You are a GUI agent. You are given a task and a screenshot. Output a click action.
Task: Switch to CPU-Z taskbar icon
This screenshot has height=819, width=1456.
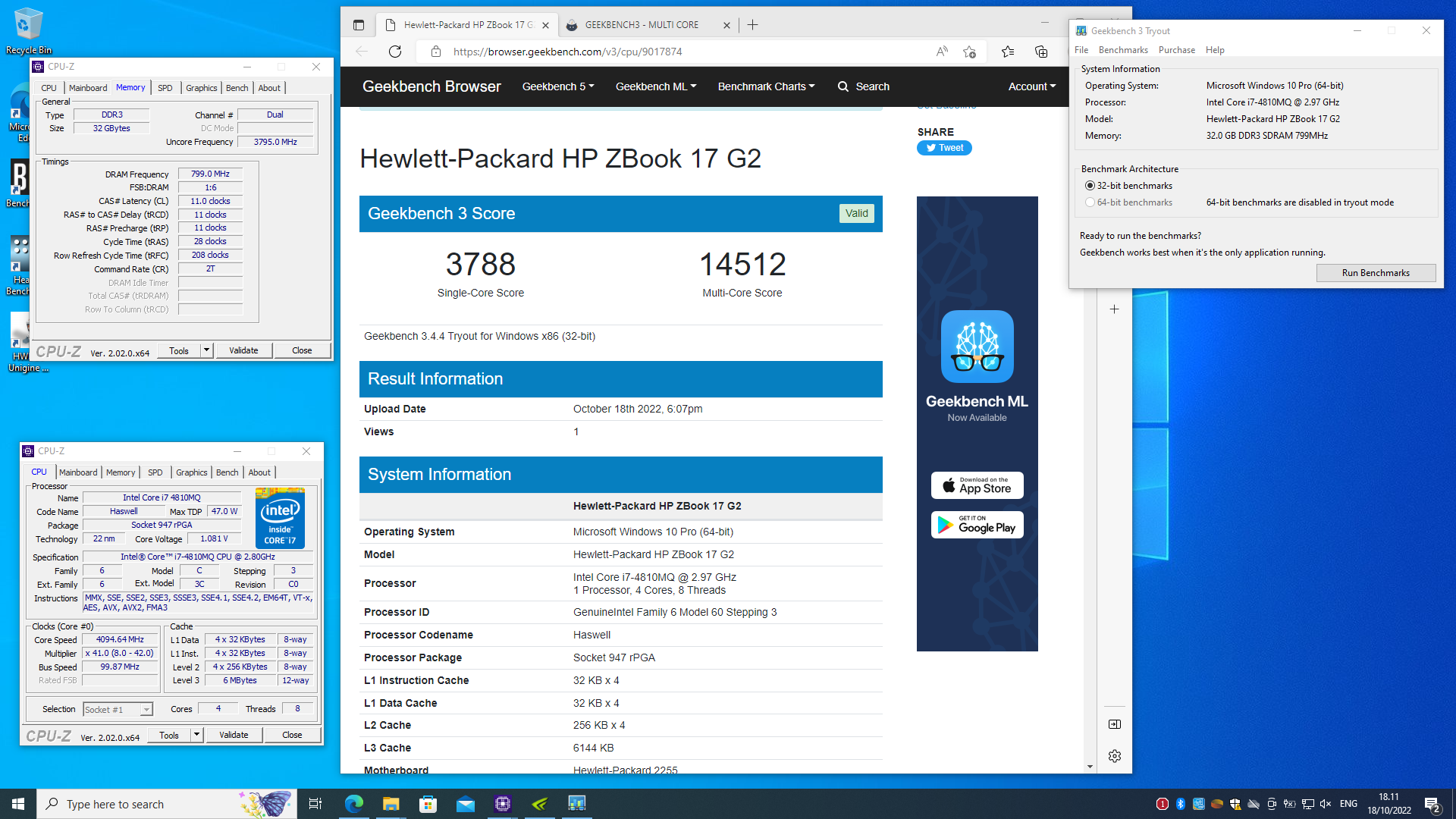503,804
